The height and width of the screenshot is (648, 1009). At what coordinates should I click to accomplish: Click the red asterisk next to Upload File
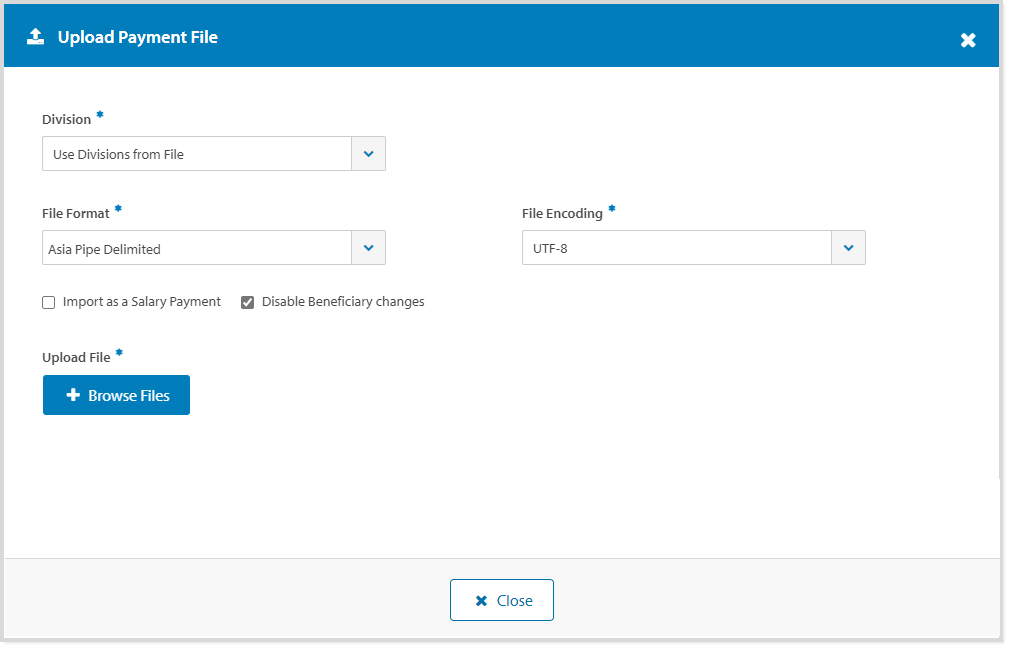pos(118,352)
